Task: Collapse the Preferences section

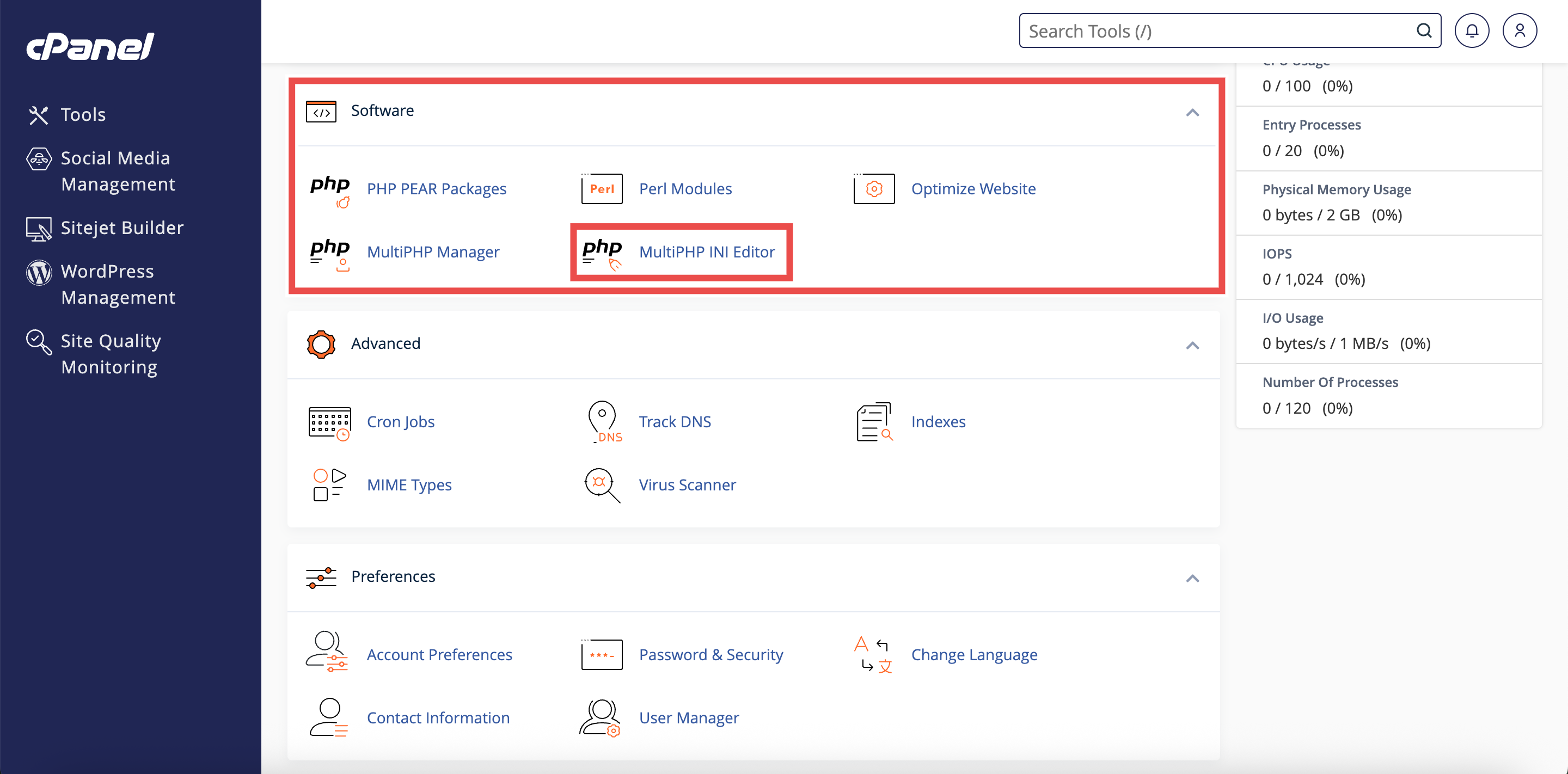Action: (x=1192, y=578)
